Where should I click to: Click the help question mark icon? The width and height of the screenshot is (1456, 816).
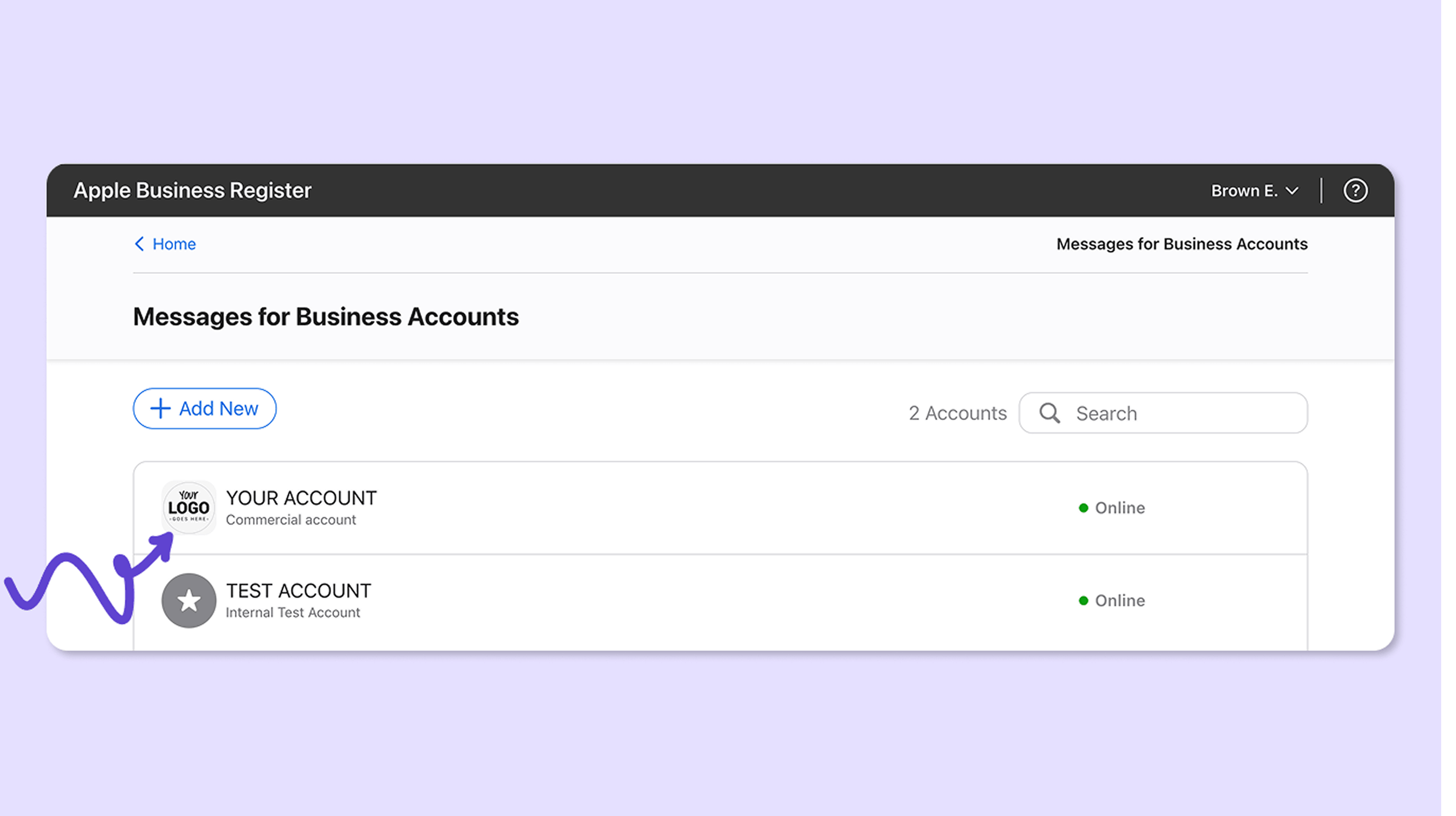click(1355, 190)
